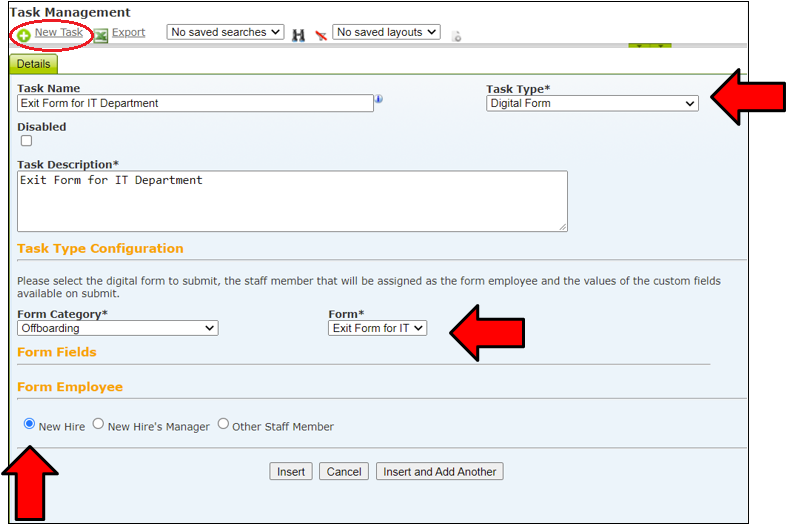Select New Hire's Manager radio option
Image resolution: width=788 pixels, height=524 pixels.
98,424
